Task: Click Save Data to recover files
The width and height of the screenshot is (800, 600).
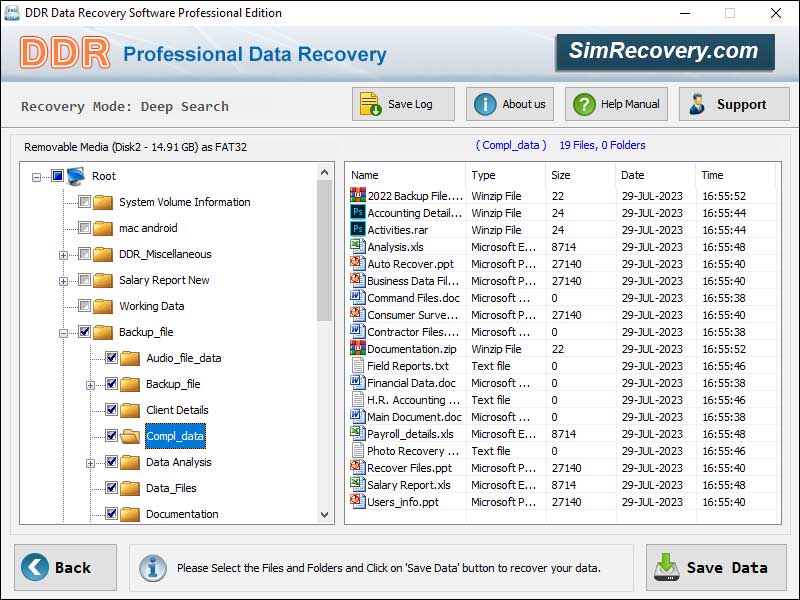Action: [716, 567]
